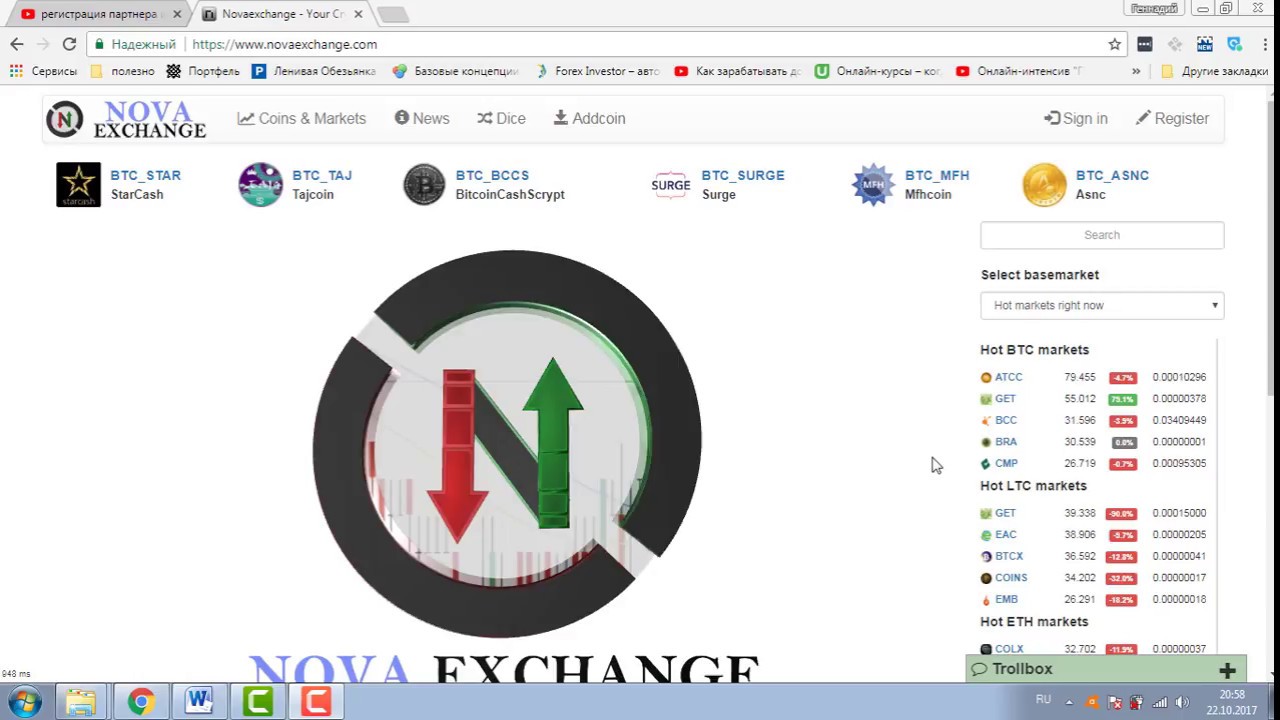
Task: Open the BTC_SURGE market link
Action: pyautogui.click(x=743, y=175)
